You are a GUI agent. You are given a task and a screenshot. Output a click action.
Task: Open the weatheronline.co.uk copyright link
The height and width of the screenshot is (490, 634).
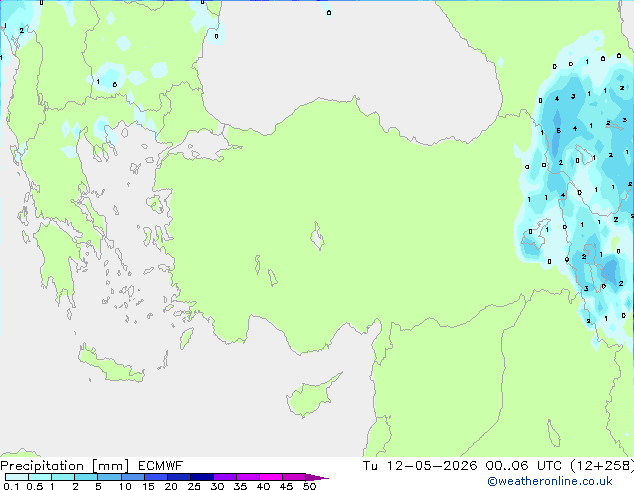[x=550, y=481]
